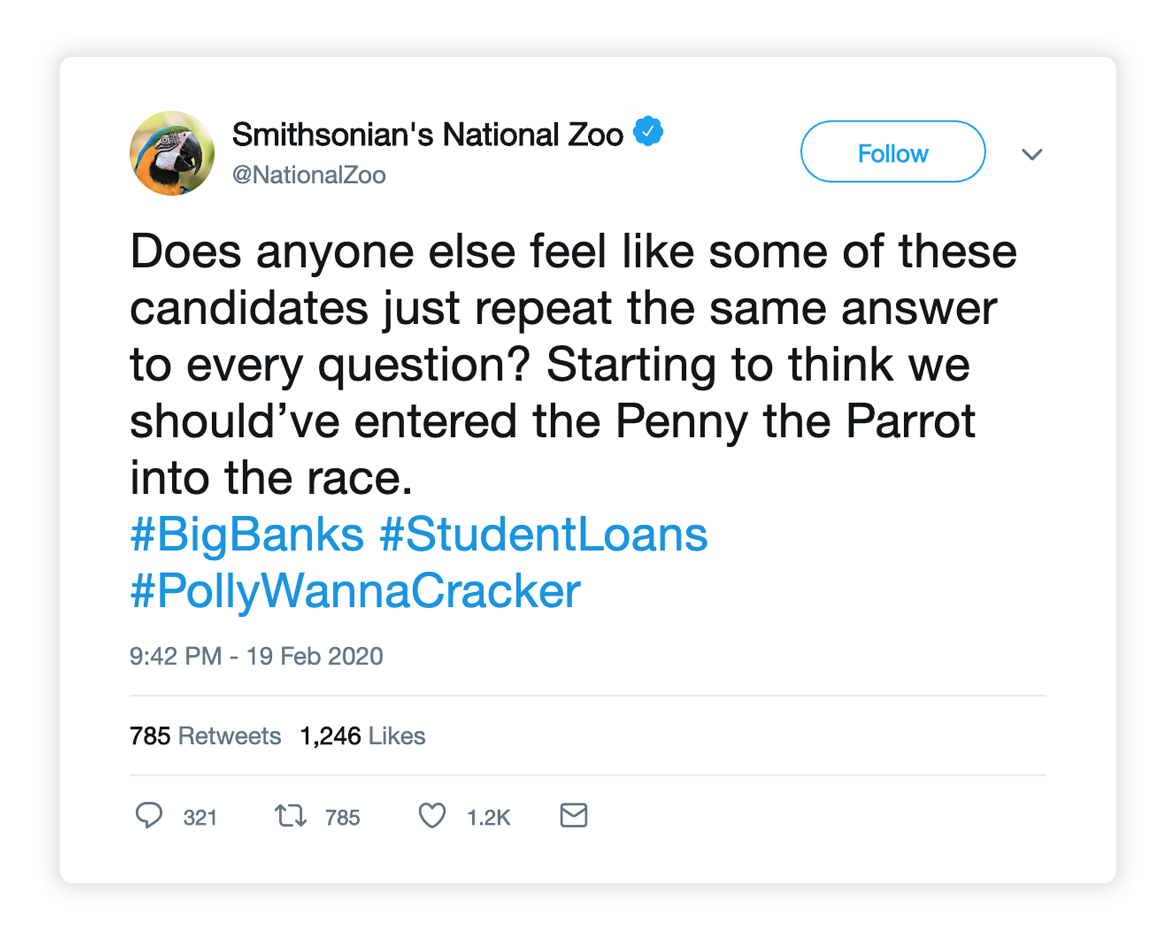View the list of 785 Retweets
This screenshot has height=940, width=1176.
point(205,736)
